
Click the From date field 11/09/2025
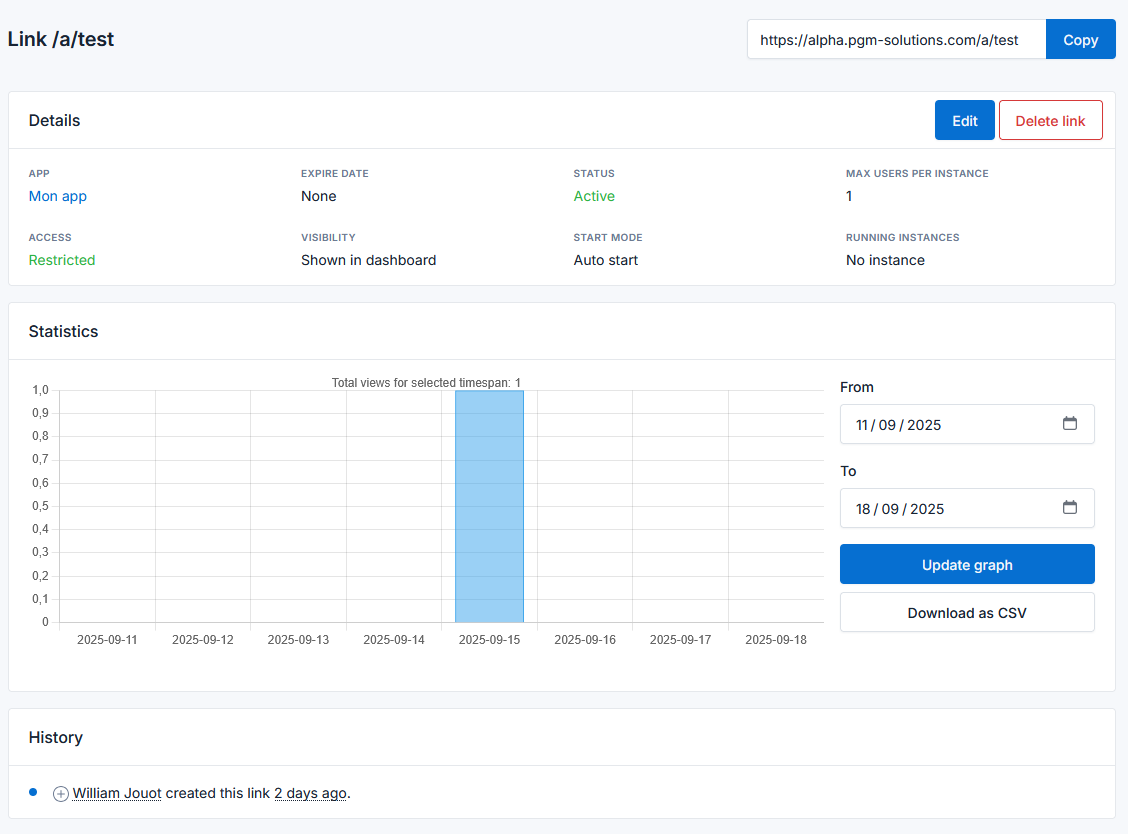click(967, 424)
